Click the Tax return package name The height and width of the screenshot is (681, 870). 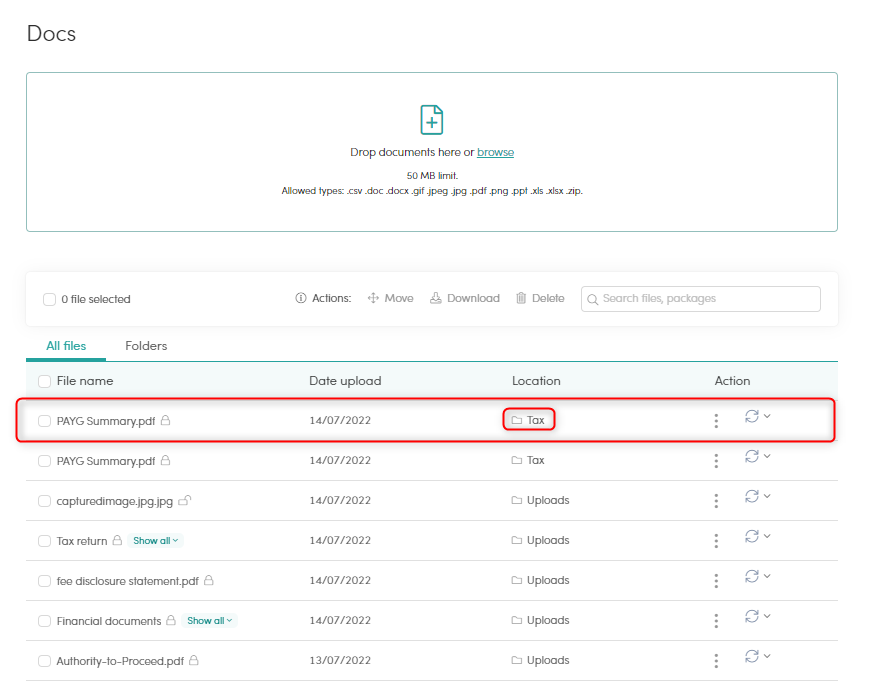coord(82,541)
